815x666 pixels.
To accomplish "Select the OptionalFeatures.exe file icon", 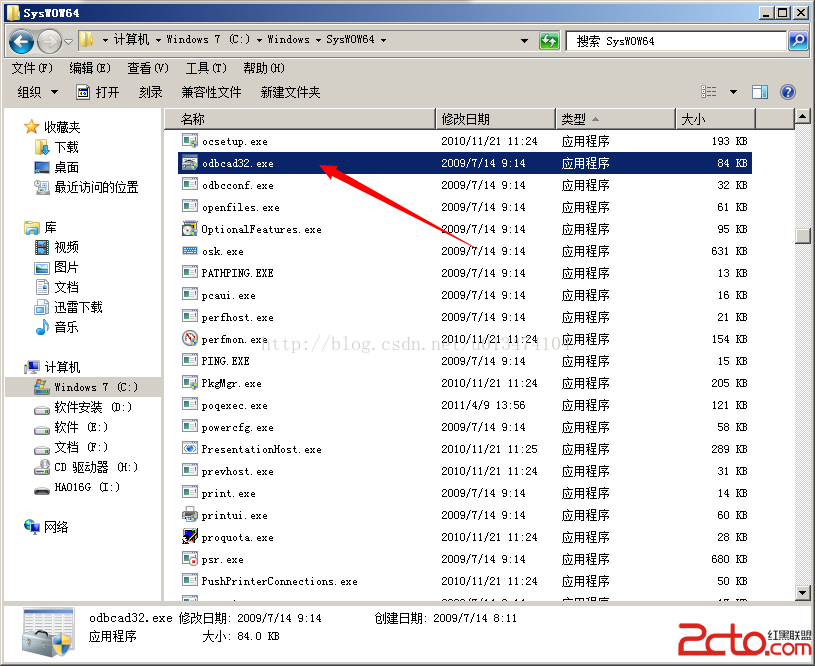I will click(x=190, y=229).
